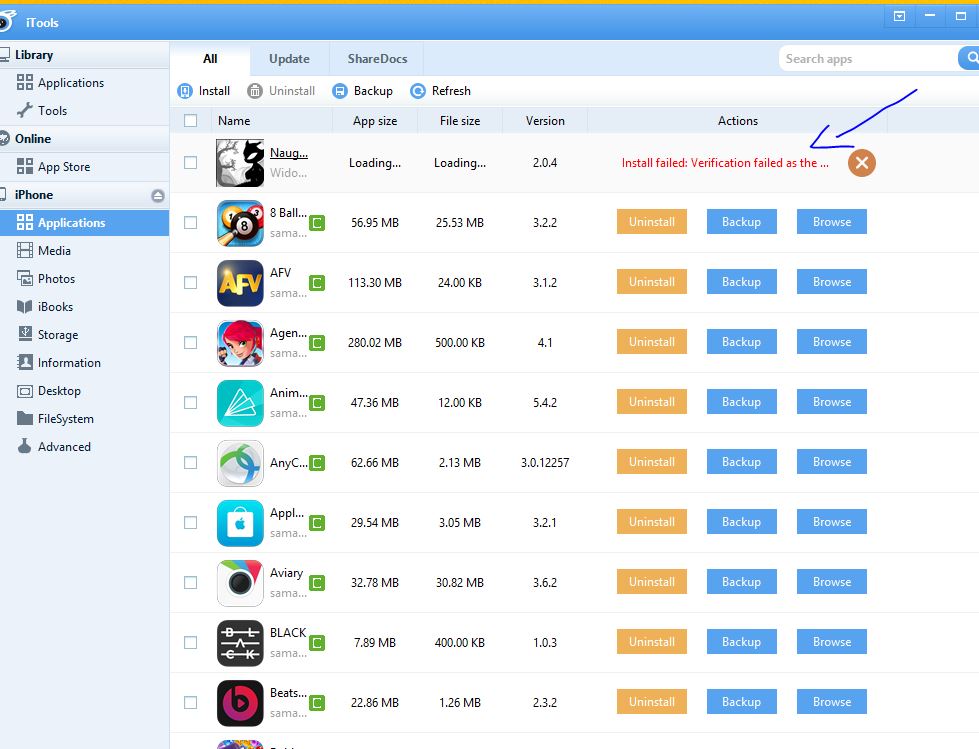Select Photos in the iPhone sidebar
The width and height of the screenshot is (979, 749).
click(56, 279)
